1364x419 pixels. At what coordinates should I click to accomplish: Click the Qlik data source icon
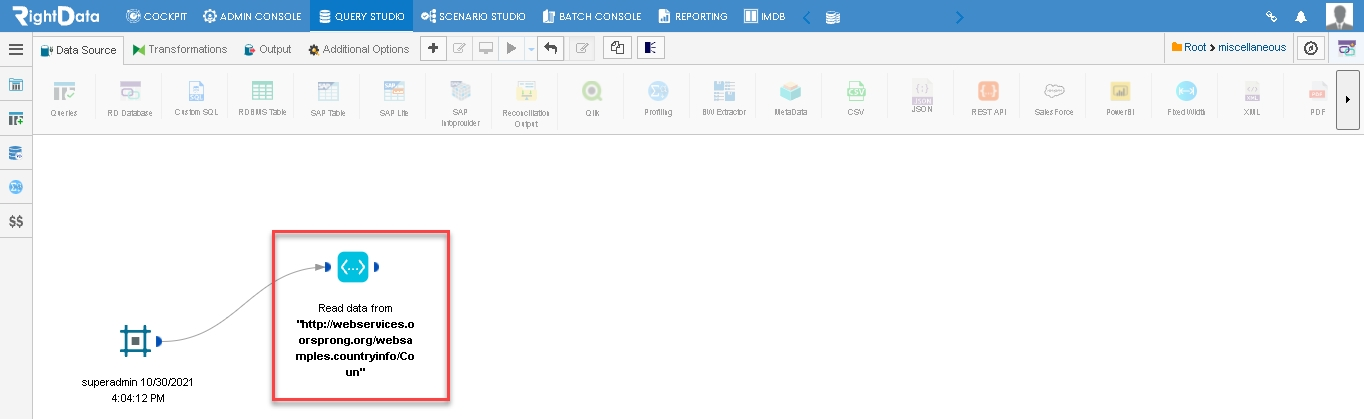[x=592, y=92]
